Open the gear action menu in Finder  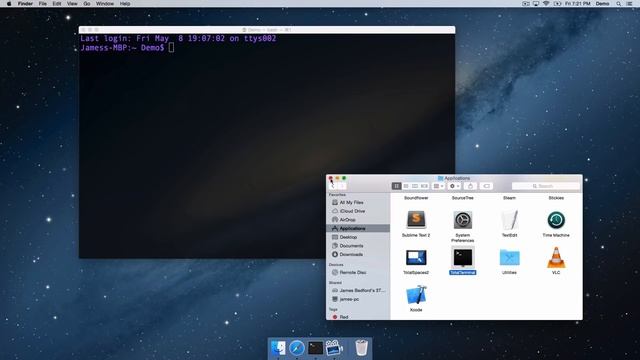coord(454,186)
